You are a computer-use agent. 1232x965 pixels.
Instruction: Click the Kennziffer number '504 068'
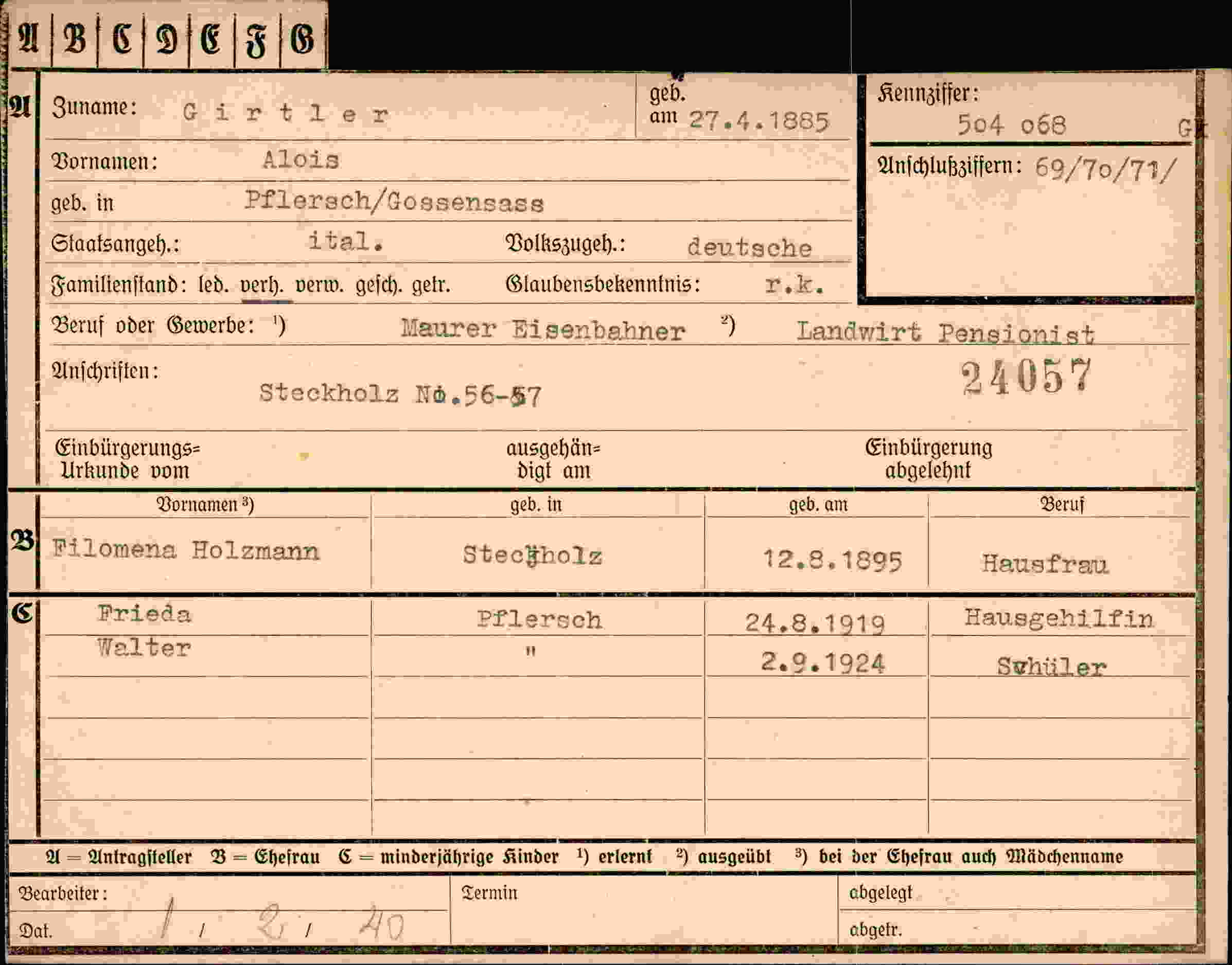1012,124
